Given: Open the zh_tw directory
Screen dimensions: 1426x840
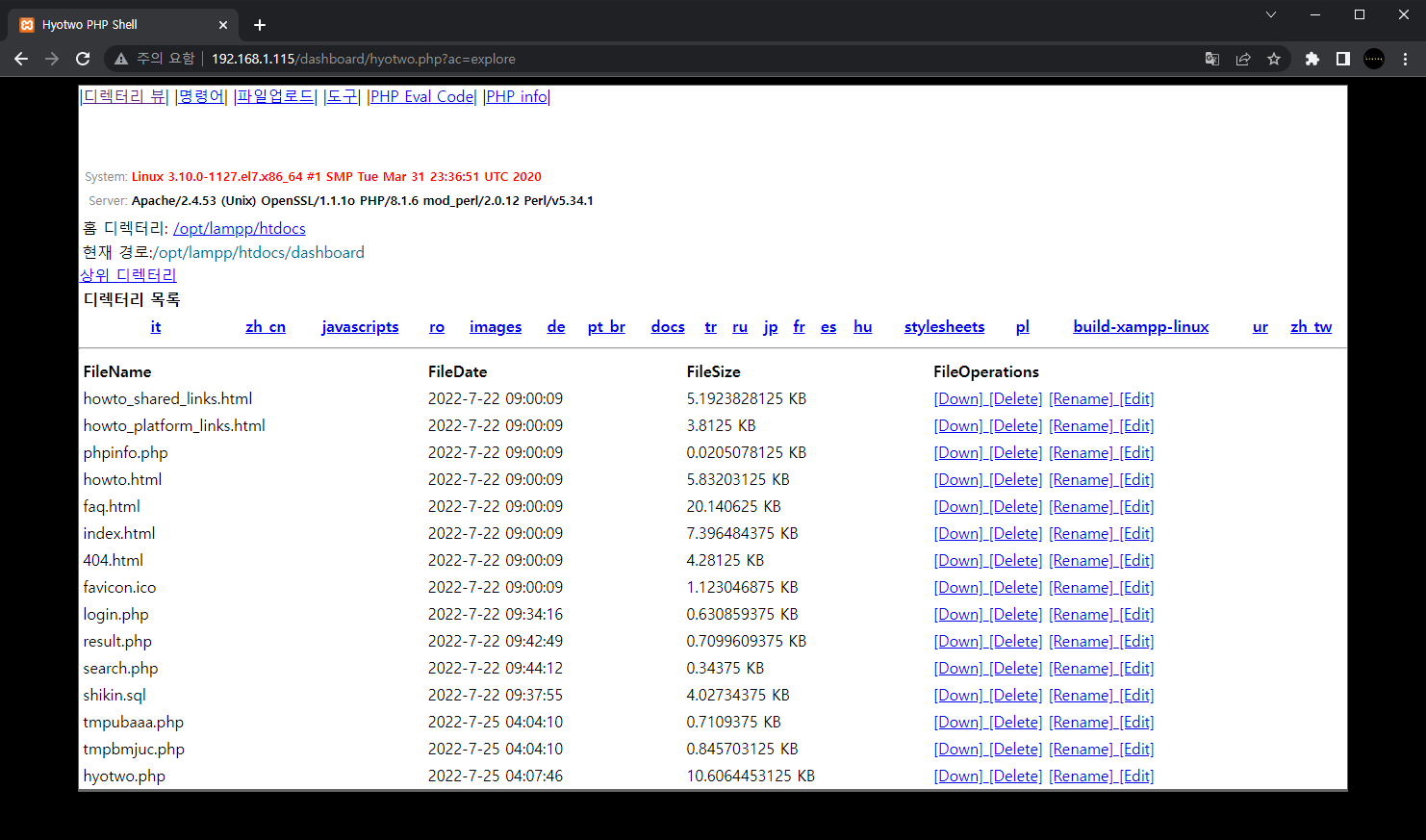Looking at the screenshot, I should click(x=1311, y=327).
